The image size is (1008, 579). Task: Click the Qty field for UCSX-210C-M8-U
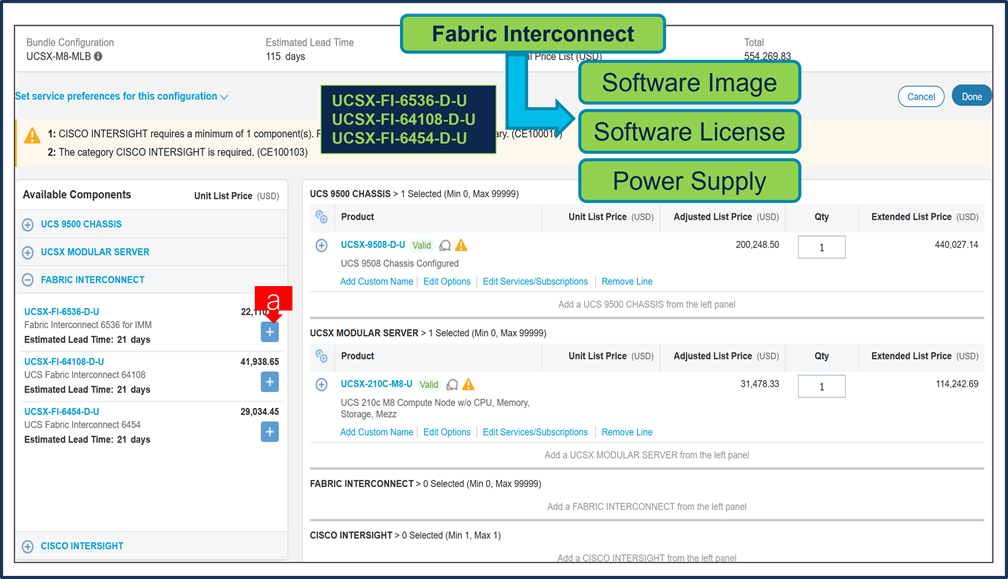coord(822,387)
